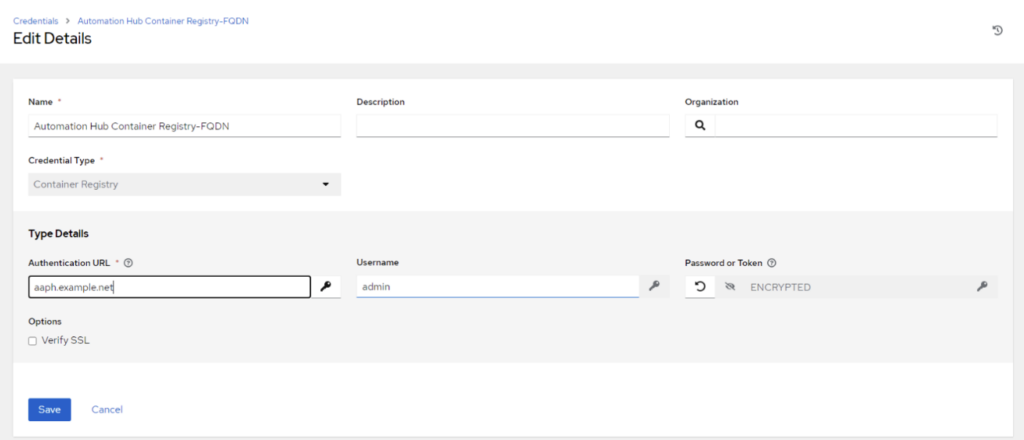Click the ENCRYPTED password field
1024x440 pixels.
pyautogui.click(x=856, y=287)
